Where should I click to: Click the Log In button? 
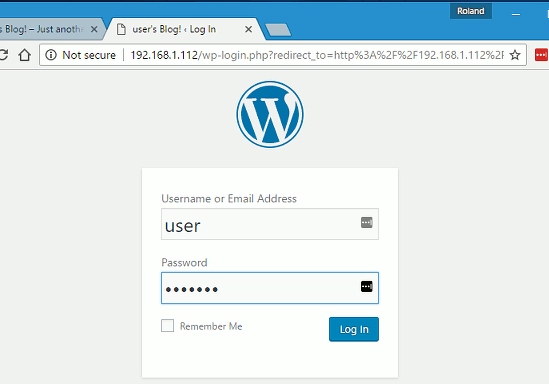pyautogui.click(x=354, y=329)
